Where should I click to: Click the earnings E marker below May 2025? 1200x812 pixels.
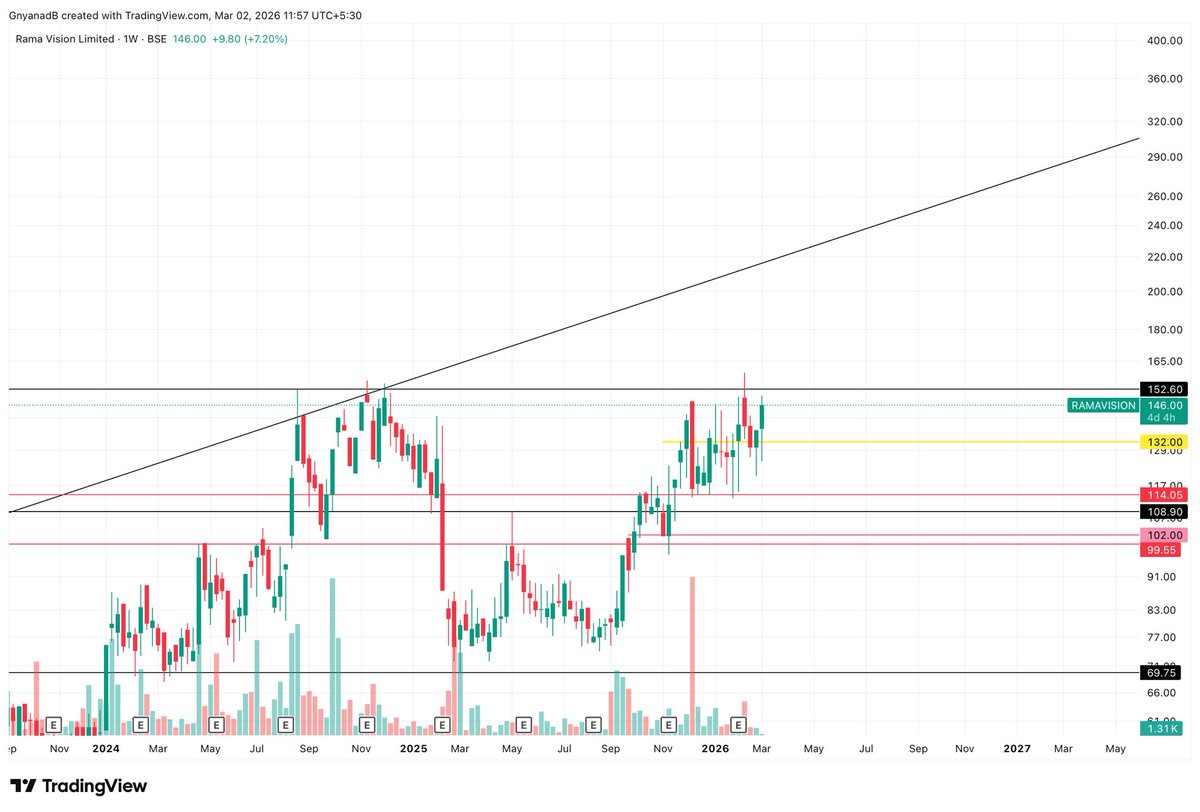coord(522,723)
